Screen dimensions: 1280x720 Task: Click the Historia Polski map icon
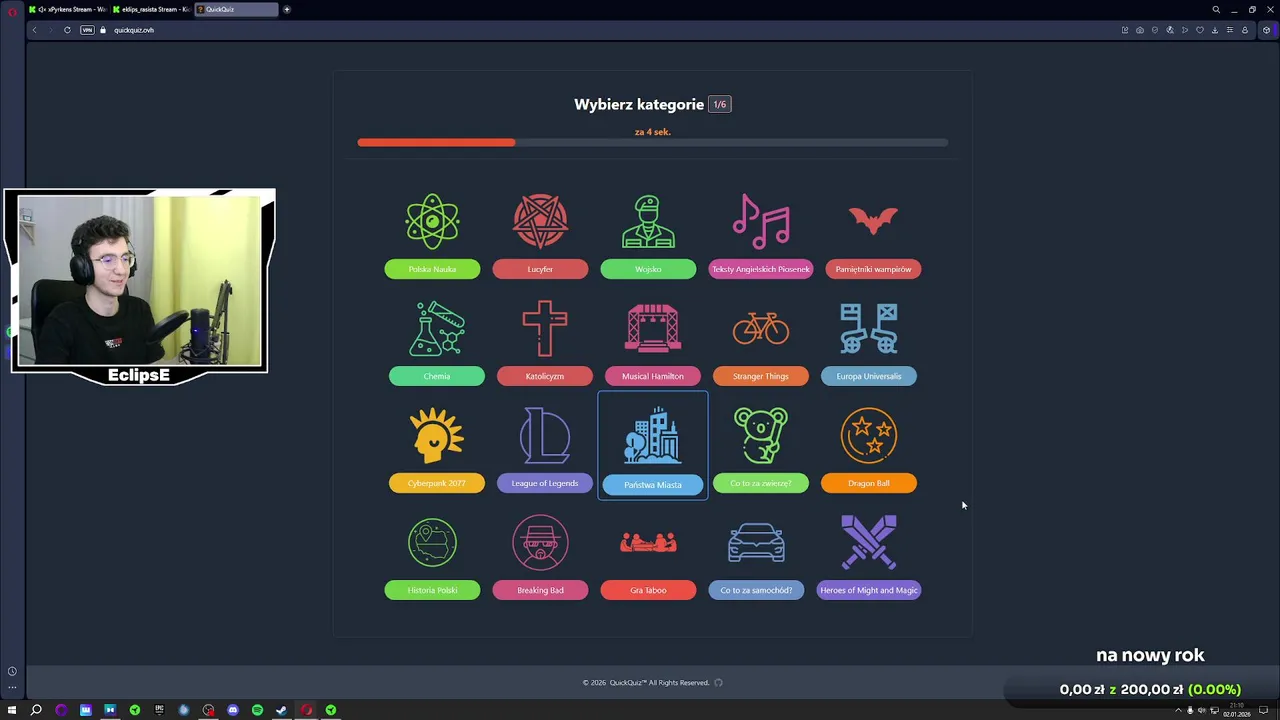point(432,543)
